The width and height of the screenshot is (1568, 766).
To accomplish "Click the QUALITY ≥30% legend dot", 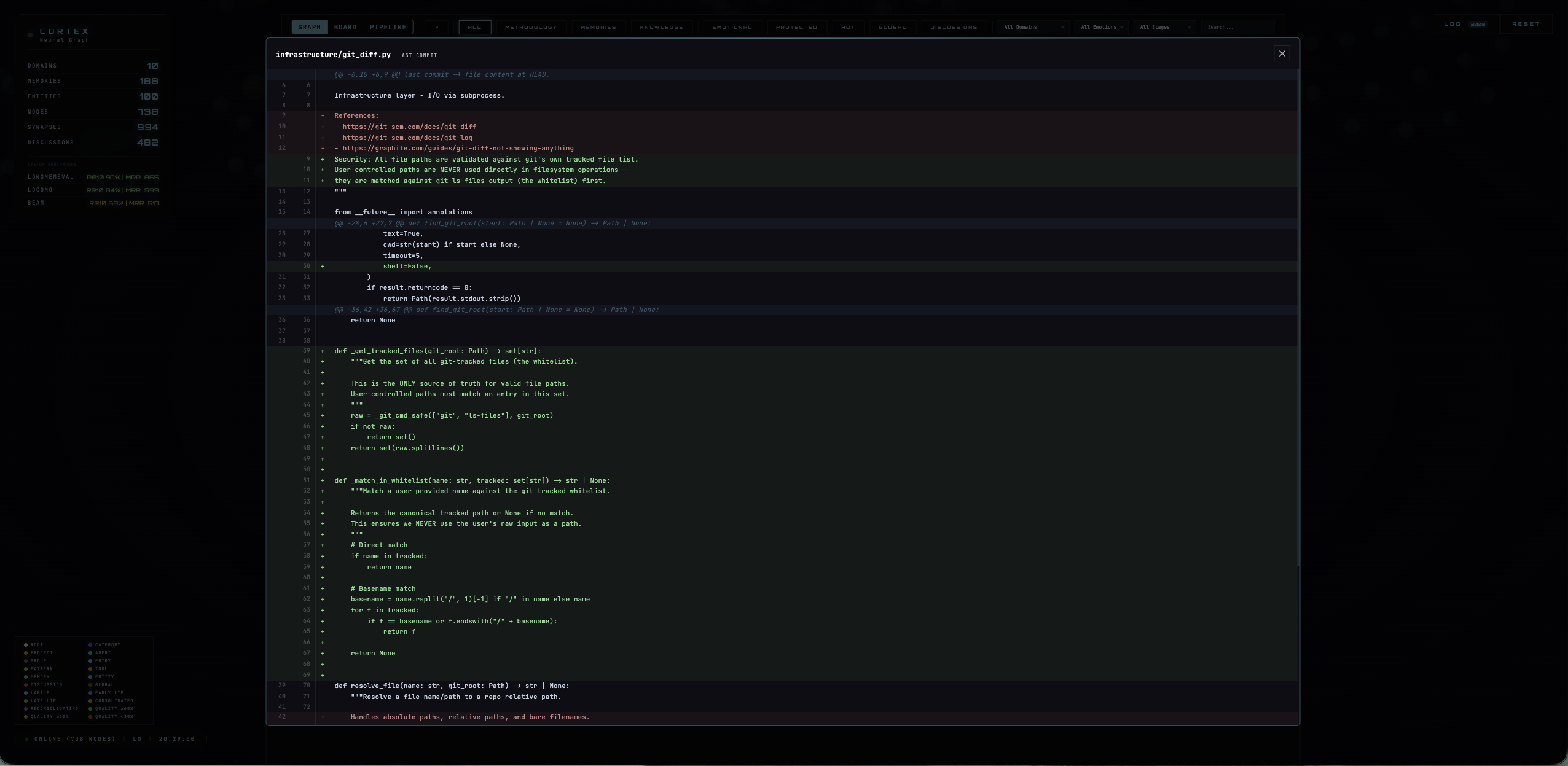I will (26, 717).
